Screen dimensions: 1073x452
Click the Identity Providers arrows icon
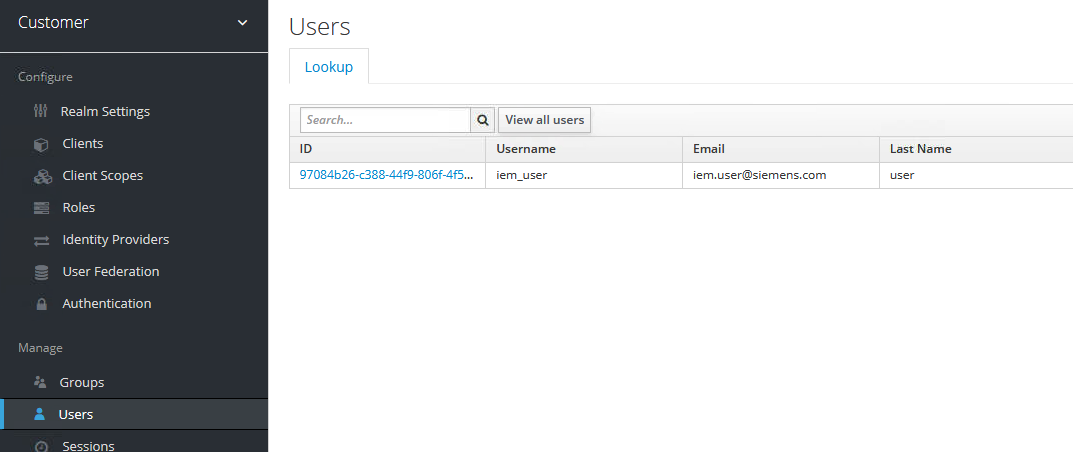[41, 240]
